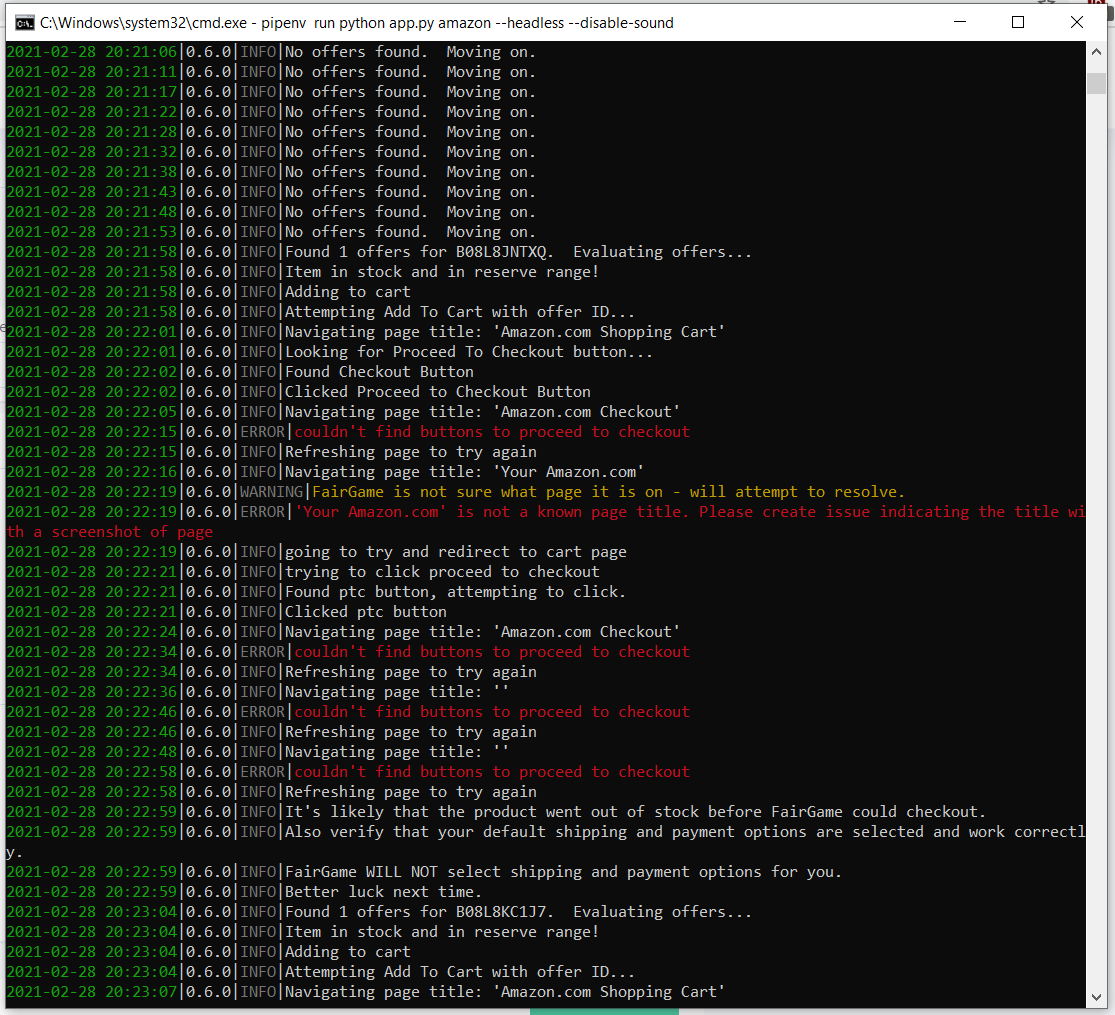Click the 20:22:48 empty page title line
The height and width of the screenshot is (1015, 1115).
pos(257,752)
